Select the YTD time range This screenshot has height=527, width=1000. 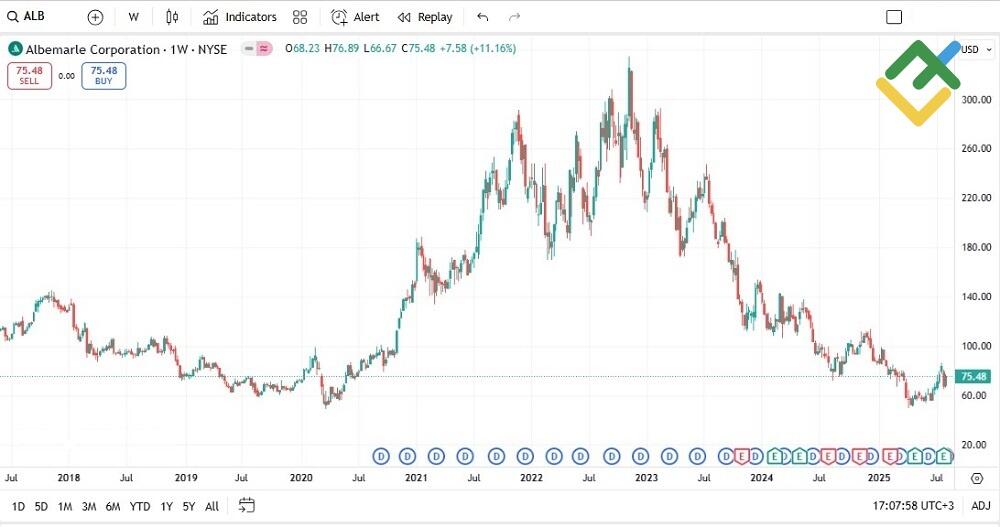coord(140,507)
